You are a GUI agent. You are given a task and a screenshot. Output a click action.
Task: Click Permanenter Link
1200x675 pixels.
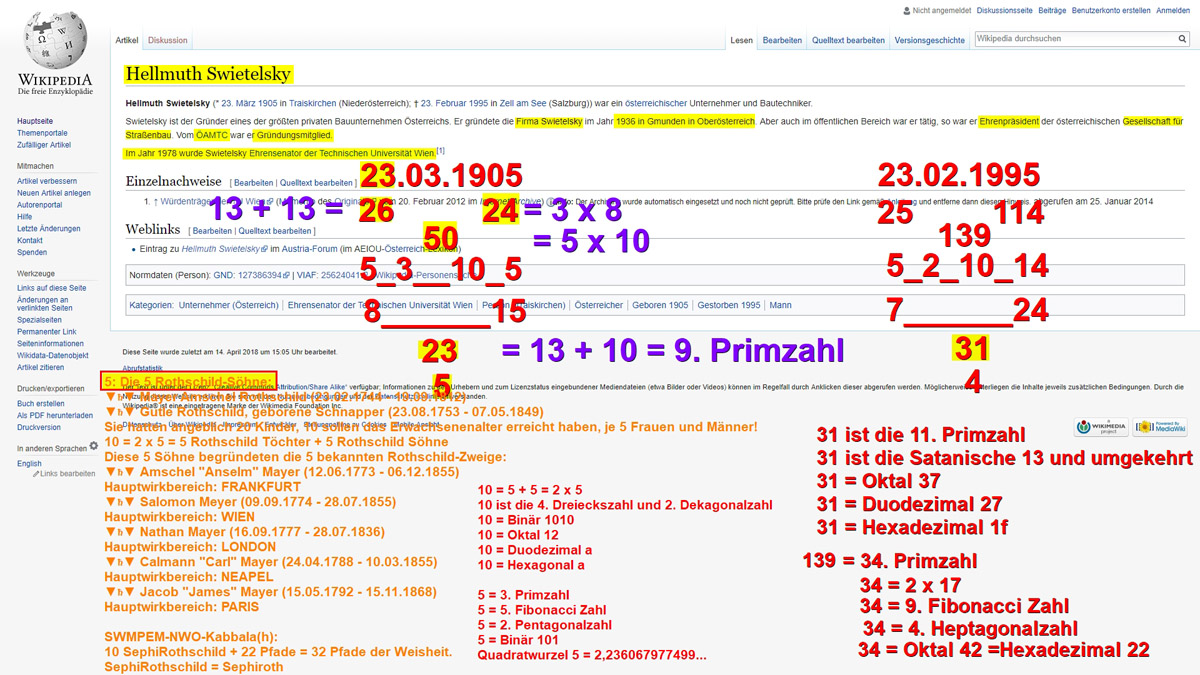(x=47, y=332)
